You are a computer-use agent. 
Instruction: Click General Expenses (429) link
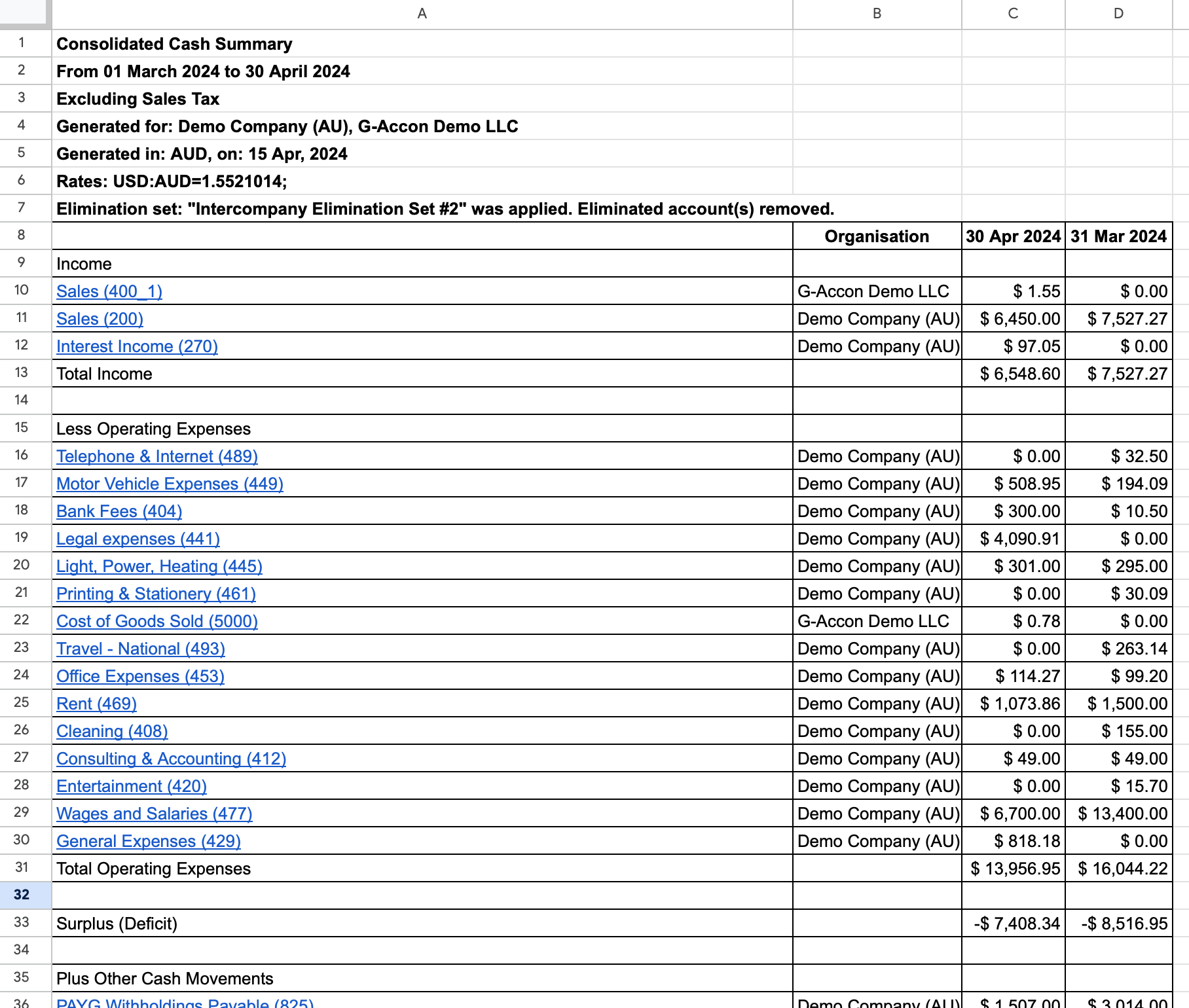tap(149, 841)
